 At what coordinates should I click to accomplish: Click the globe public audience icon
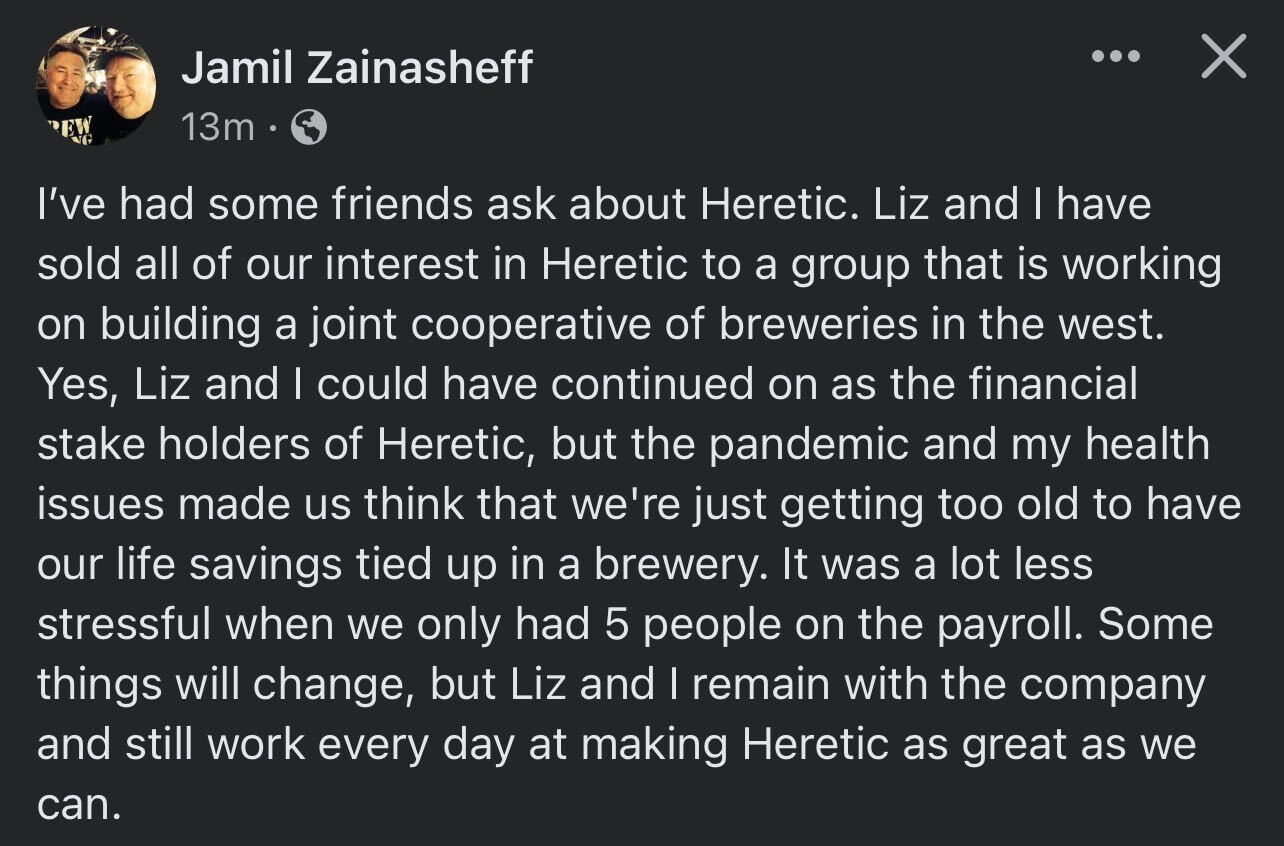[308, 127]
